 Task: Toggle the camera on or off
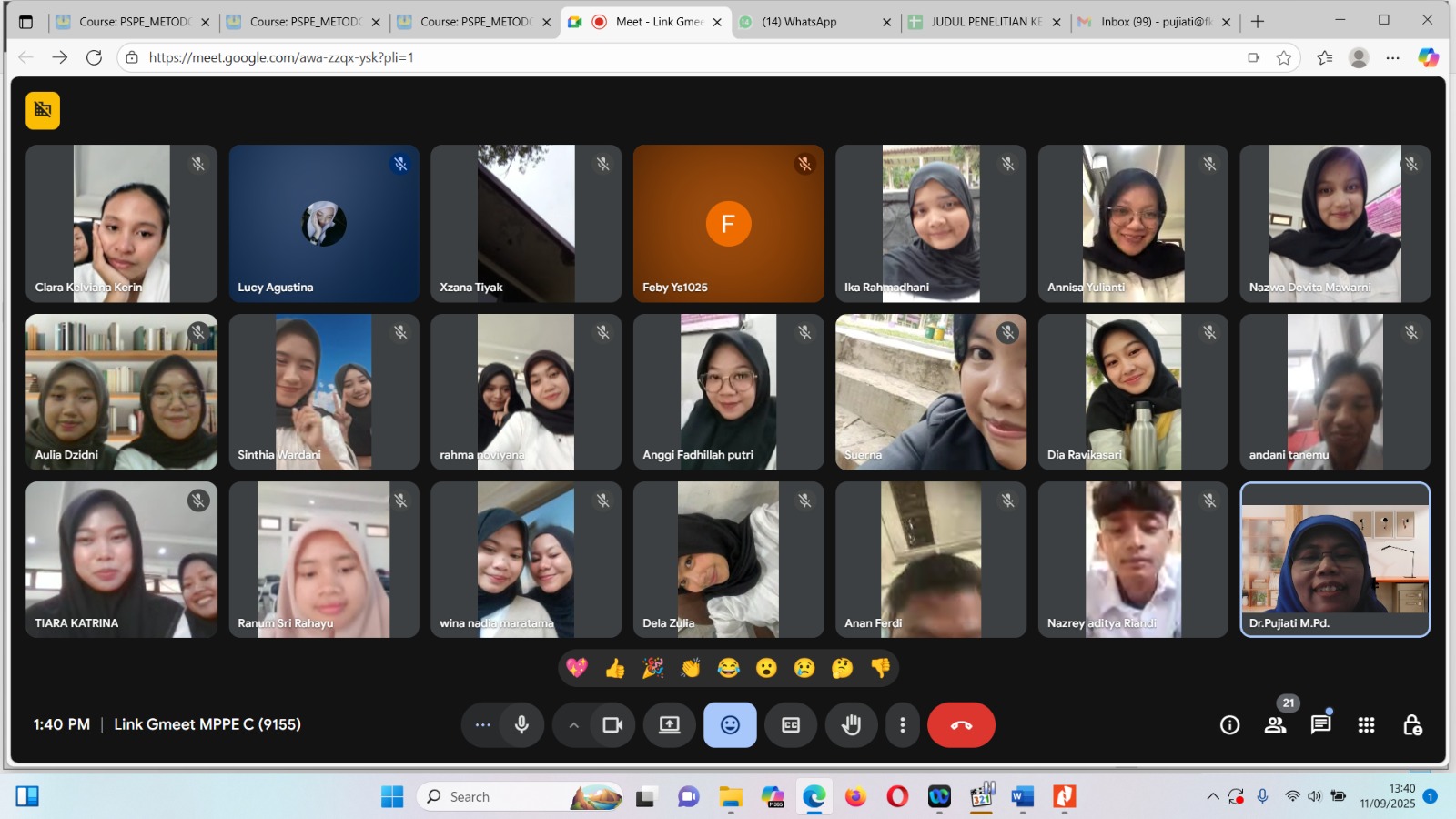pos(612,725)
